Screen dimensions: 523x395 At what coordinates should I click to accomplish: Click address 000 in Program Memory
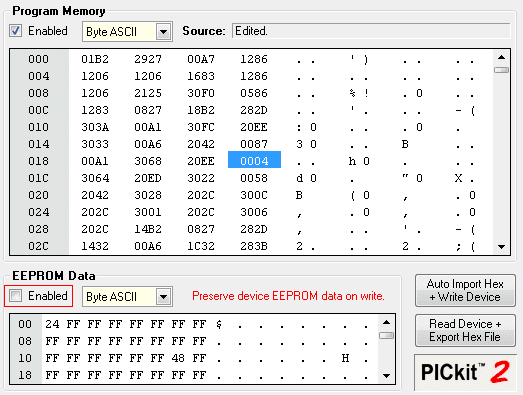click(38, 59)
